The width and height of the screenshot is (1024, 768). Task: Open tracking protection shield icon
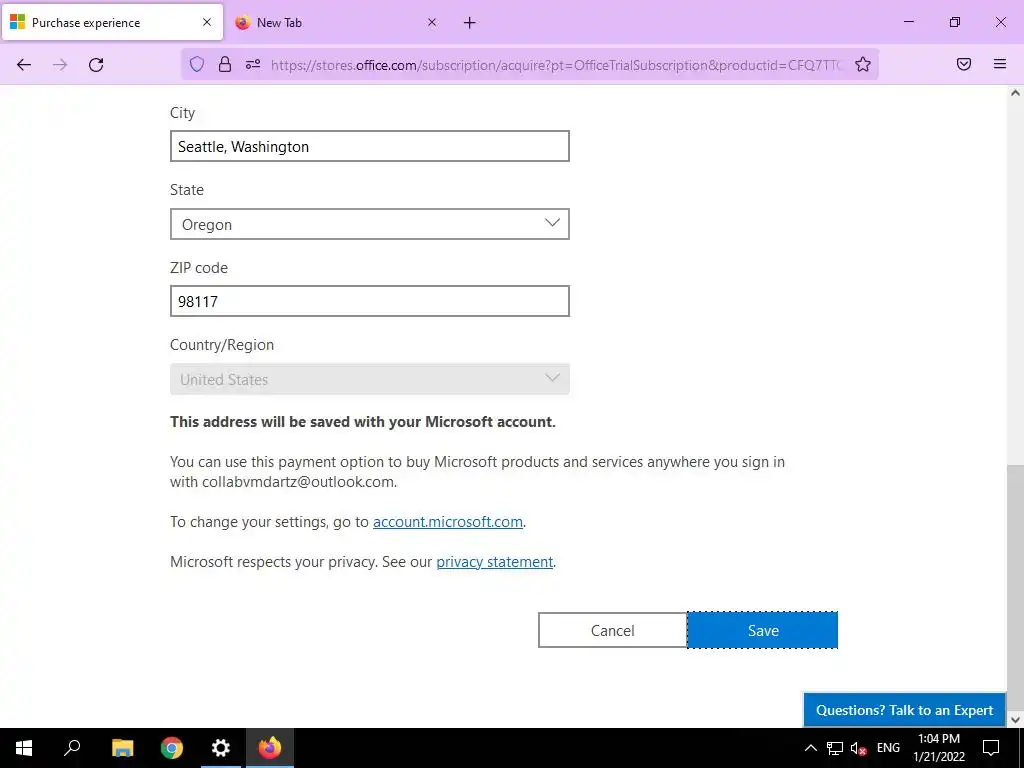click(x=197, y=64)
